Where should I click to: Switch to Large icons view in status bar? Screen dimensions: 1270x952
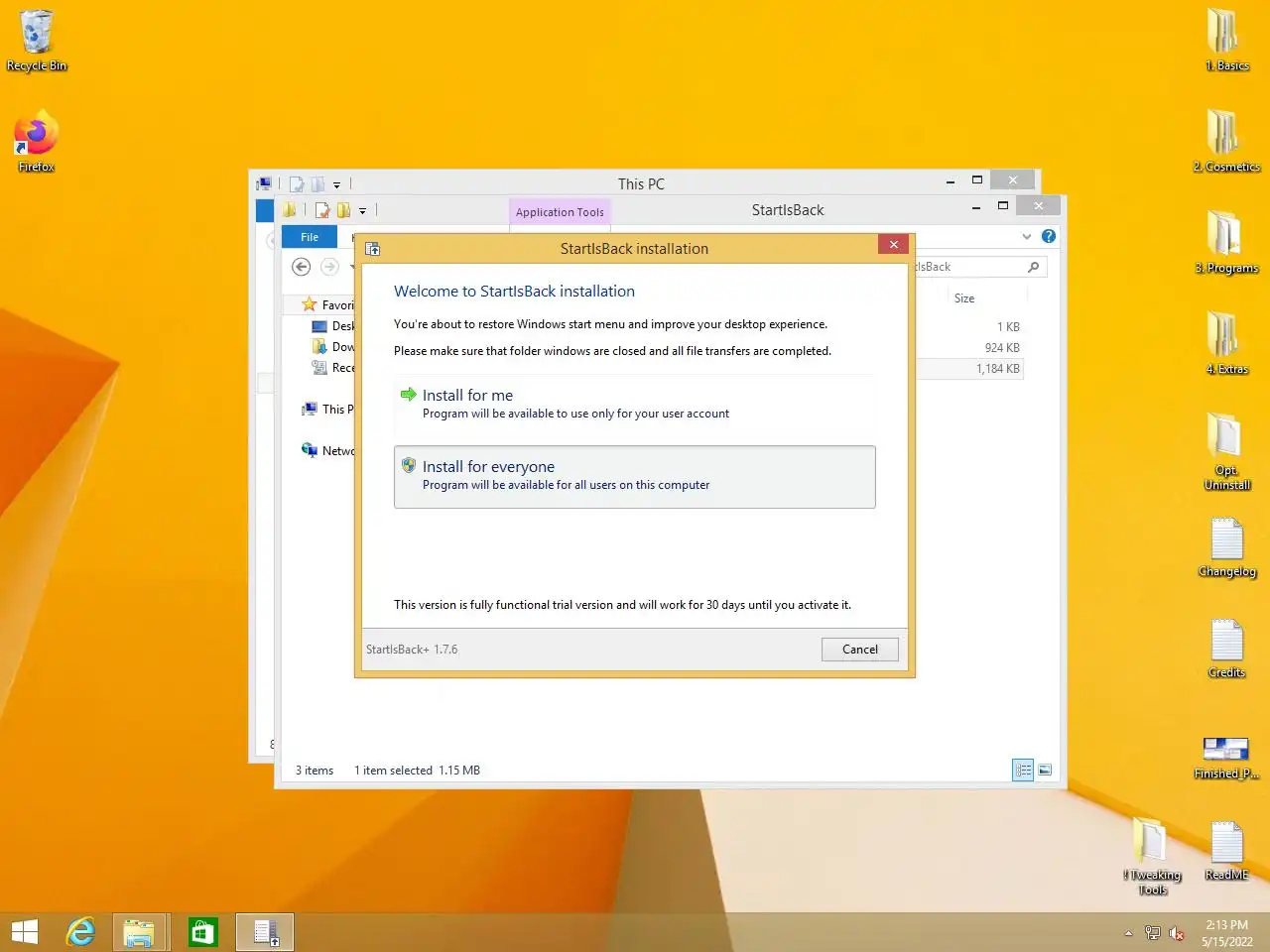click(x=1045, y=771)
